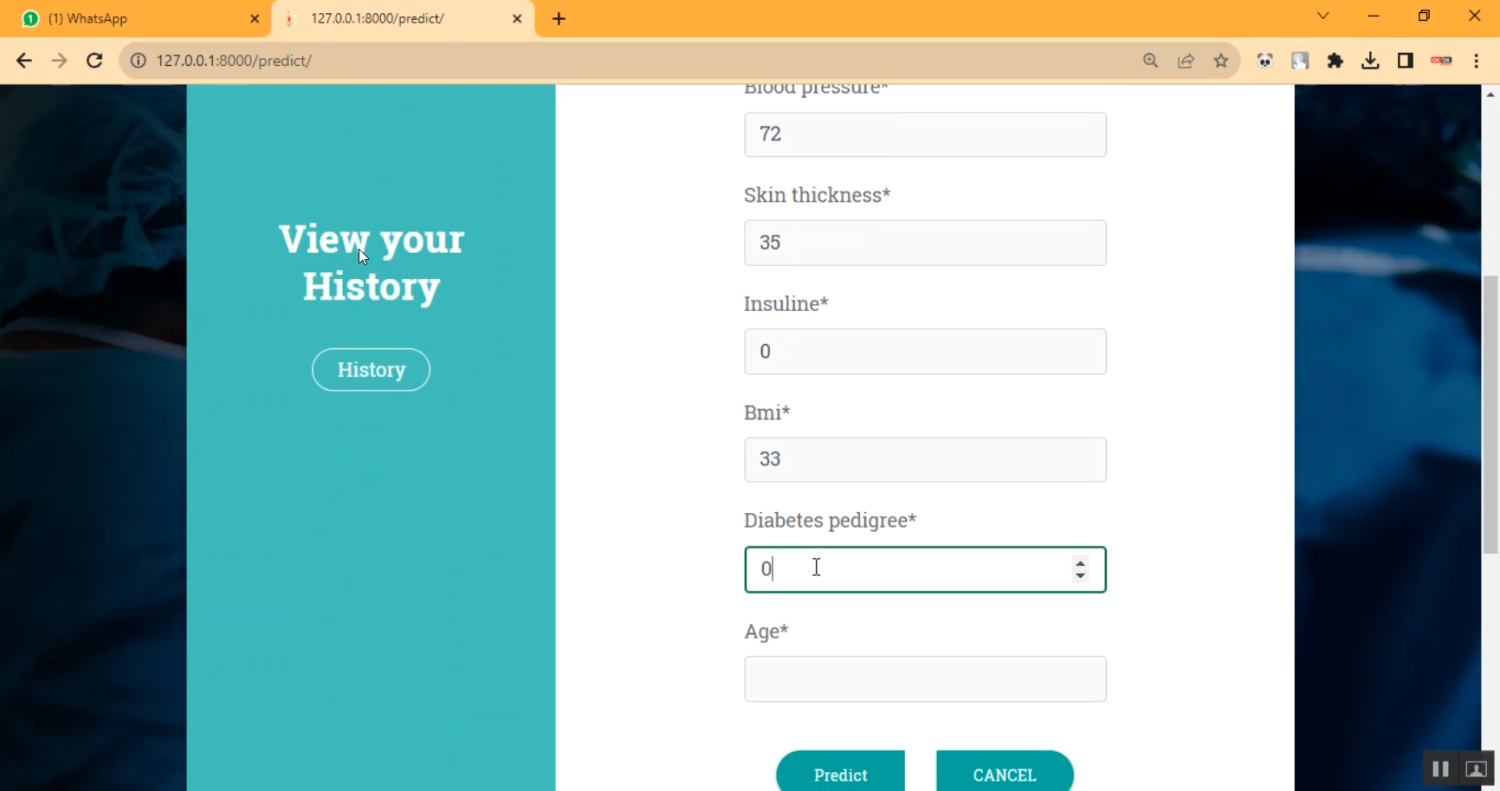
Task: Pause the screen recording
Action: point(1441,769)
